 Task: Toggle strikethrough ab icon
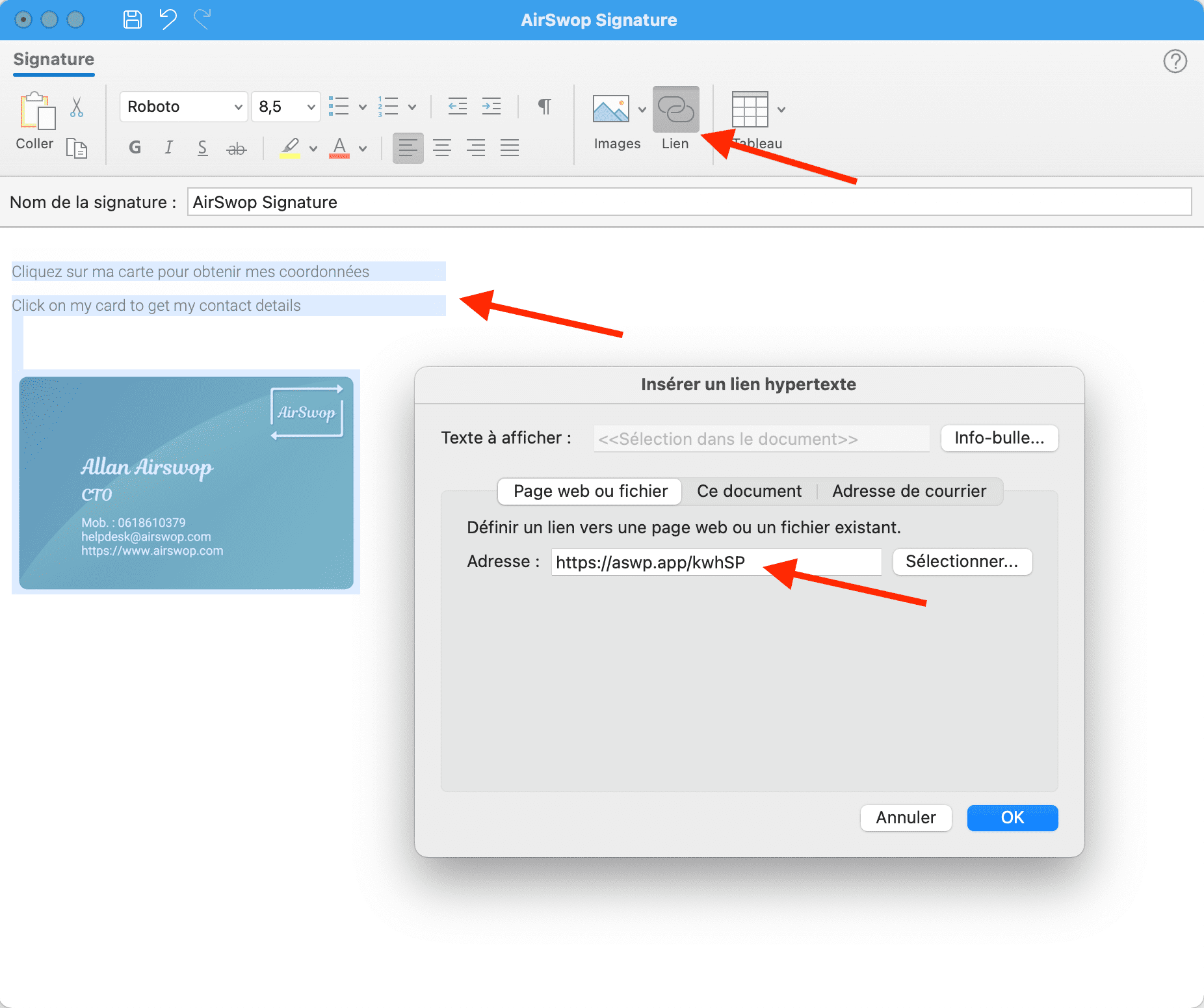pos(237,149)
